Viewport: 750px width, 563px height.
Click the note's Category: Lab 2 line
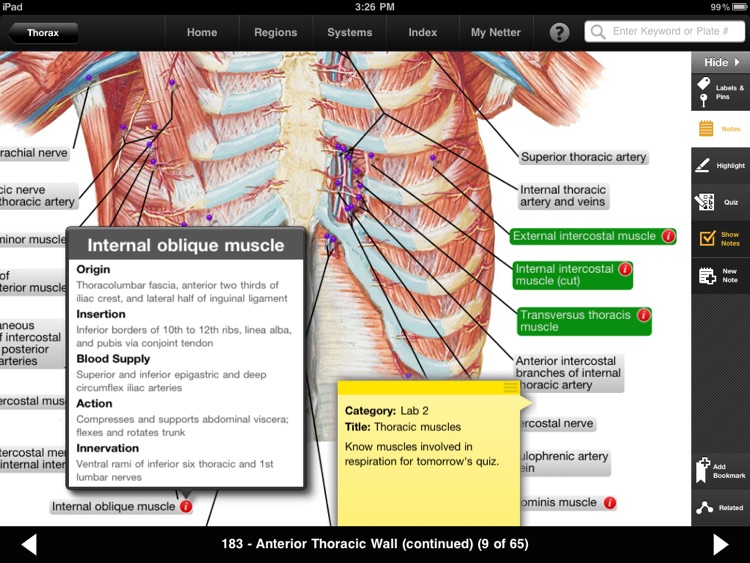[386, 410]
